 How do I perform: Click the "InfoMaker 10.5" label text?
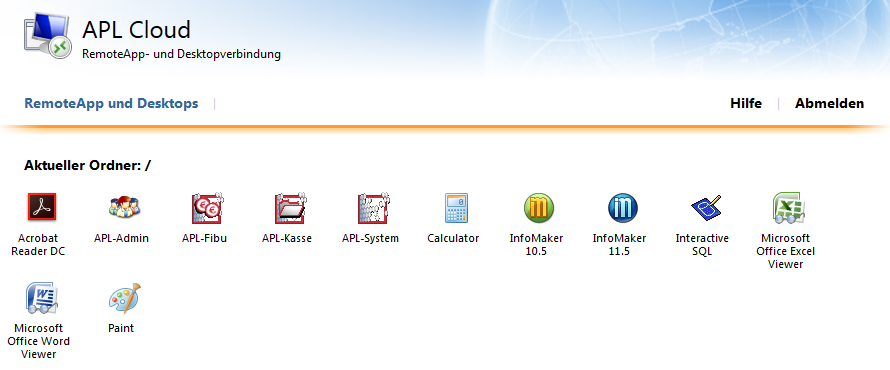[x=536, y=245]
